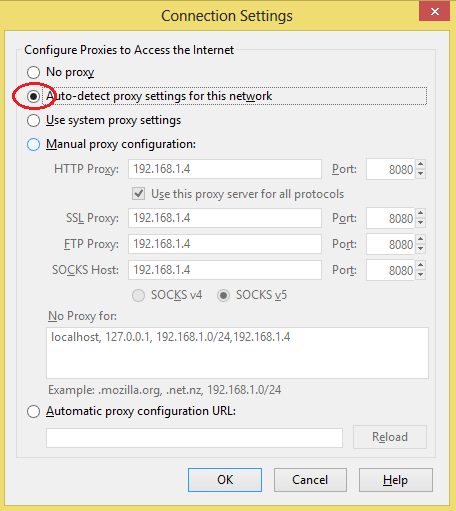Screen dimensions: 456x511
Task: Increase HTTP Proxy port with up arrow
Action: [421, 164]
